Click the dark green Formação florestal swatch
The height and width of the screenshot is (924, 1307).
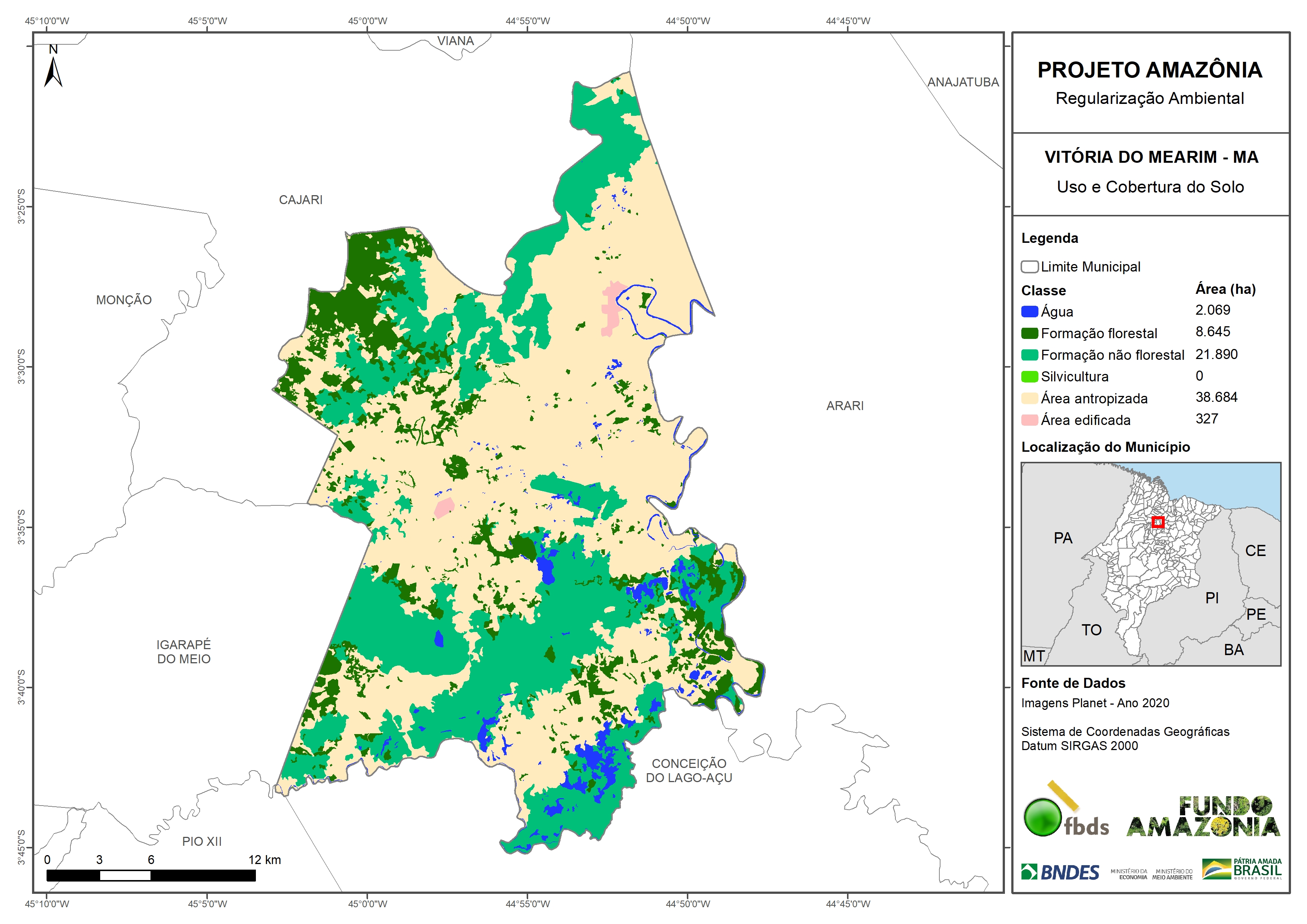(x=1029, y=334)
